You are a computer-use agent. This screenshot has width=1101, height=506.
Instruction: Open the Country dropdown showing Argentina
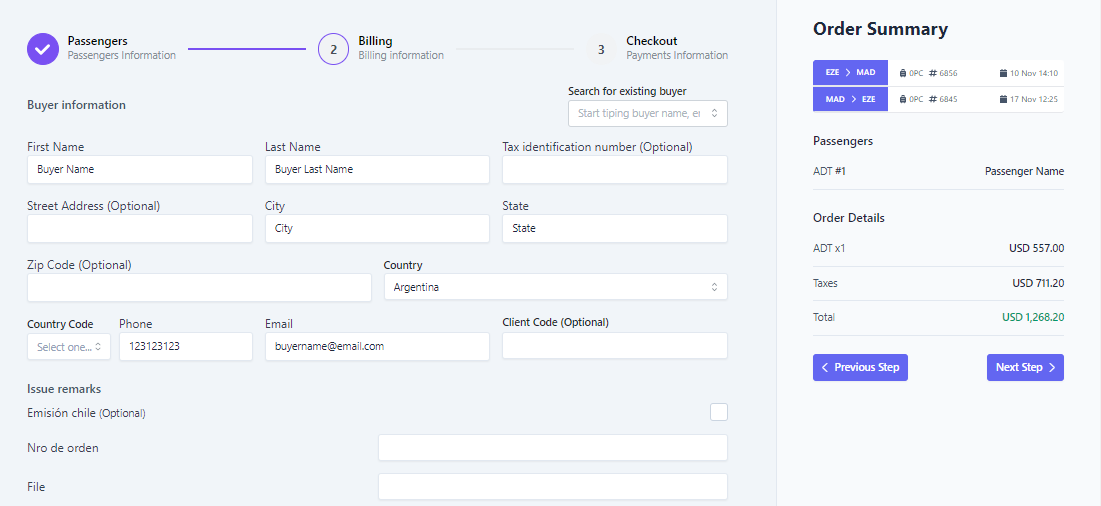click(x=555, y=287)
